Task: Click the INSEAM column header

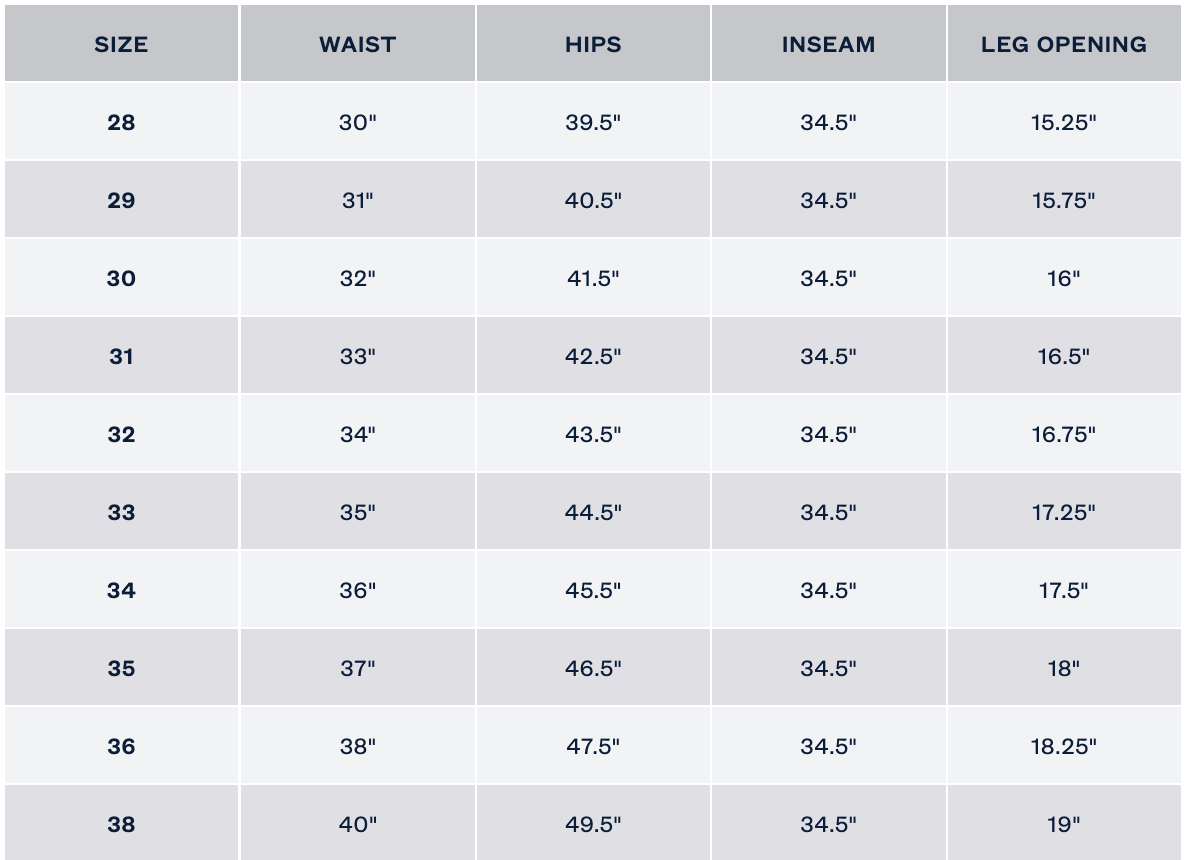Action: pos(828,45)
